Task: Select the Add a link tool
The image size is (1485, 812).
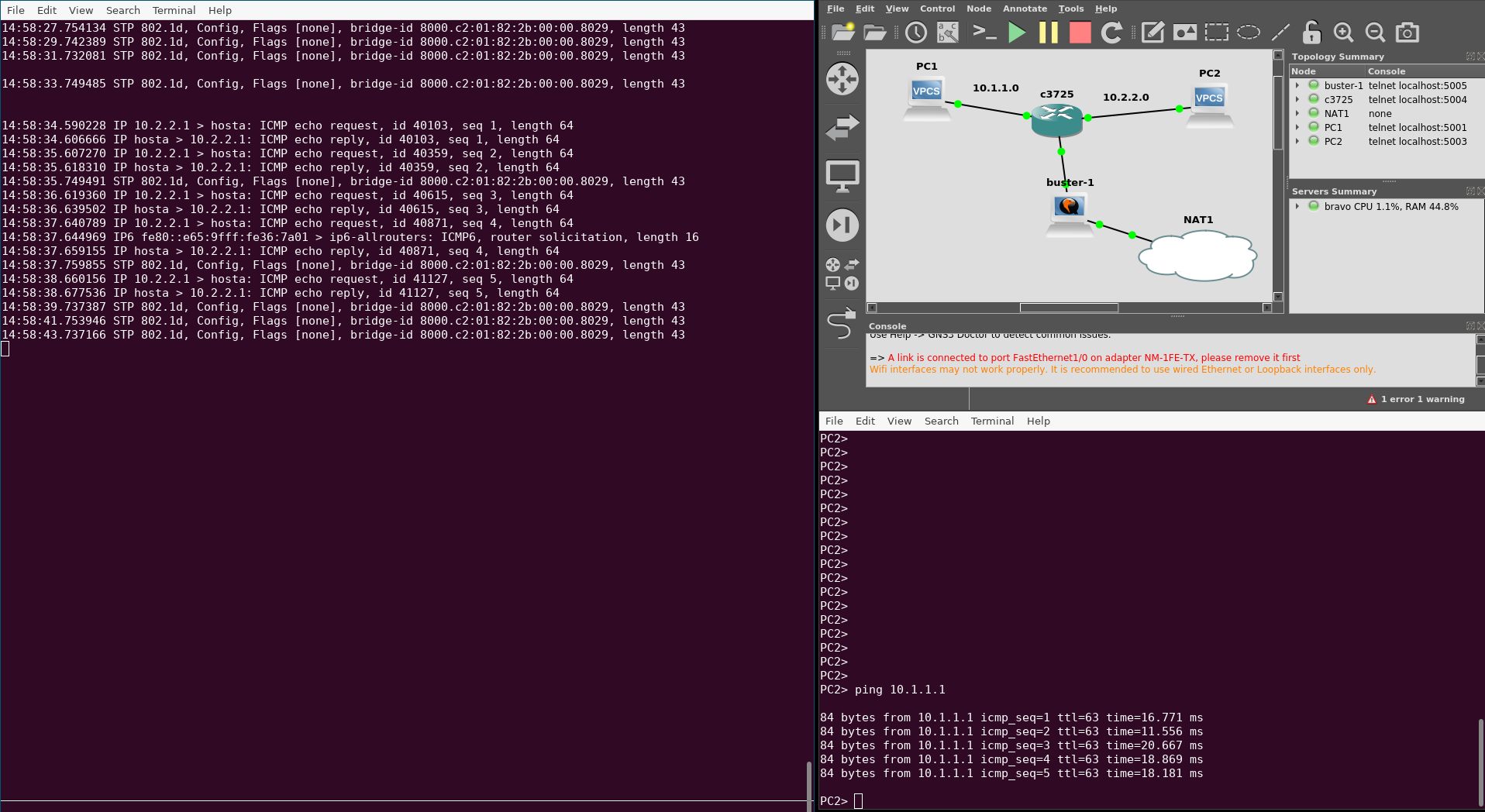Action: pyautogui.click(x=842, y=324)
